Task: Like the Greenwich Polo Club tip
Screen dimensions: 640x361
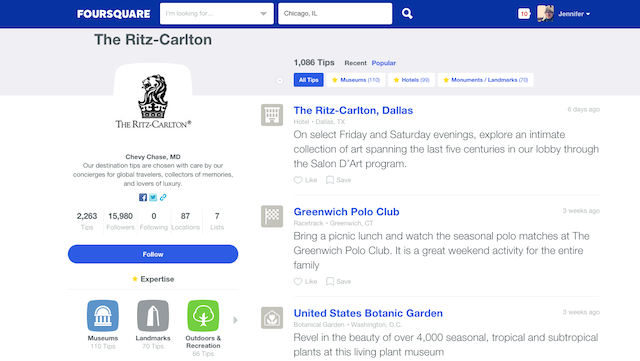Action: tap(305, 281)
